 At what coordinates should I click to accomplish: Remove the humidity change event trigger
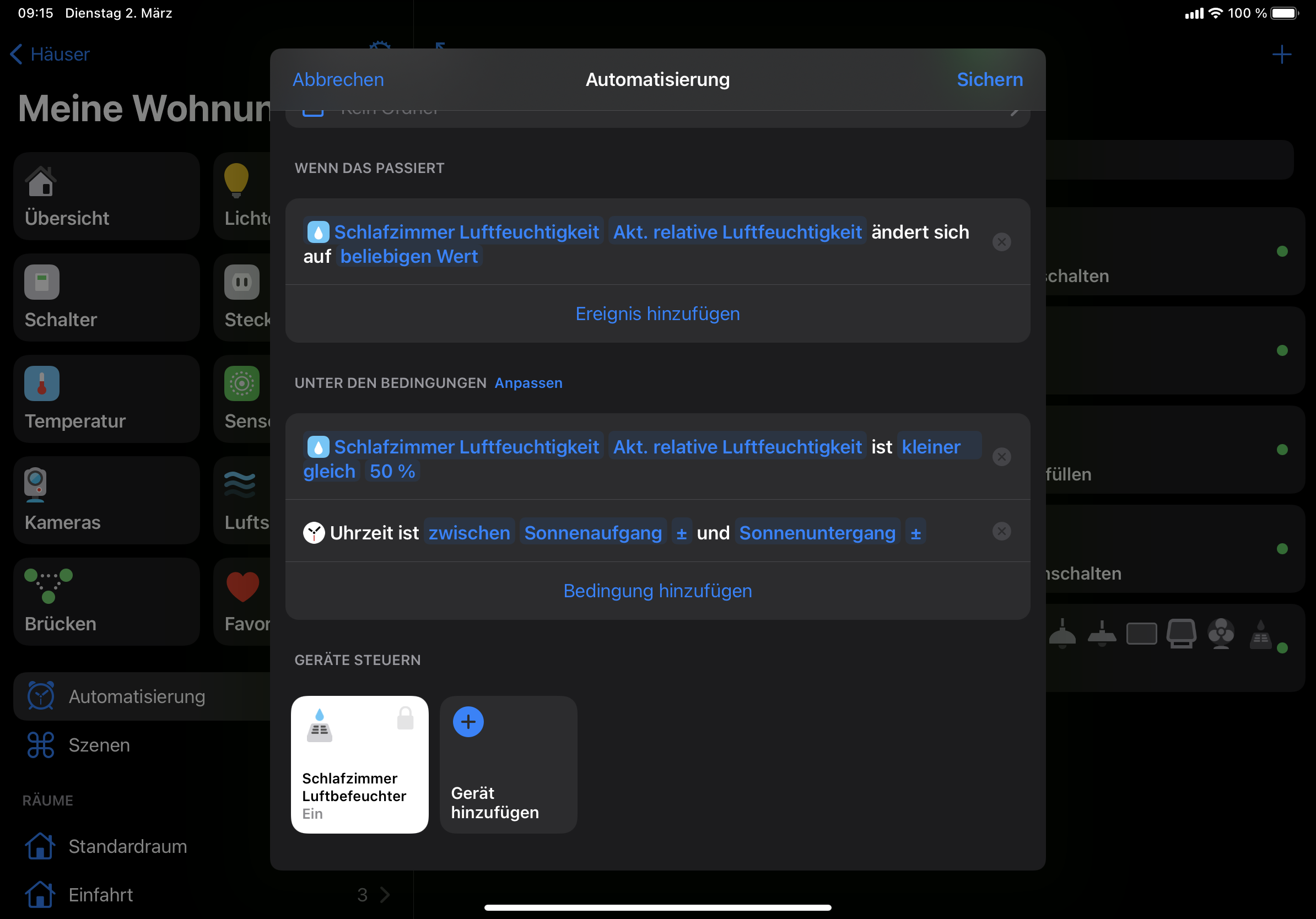point(1001,242)
